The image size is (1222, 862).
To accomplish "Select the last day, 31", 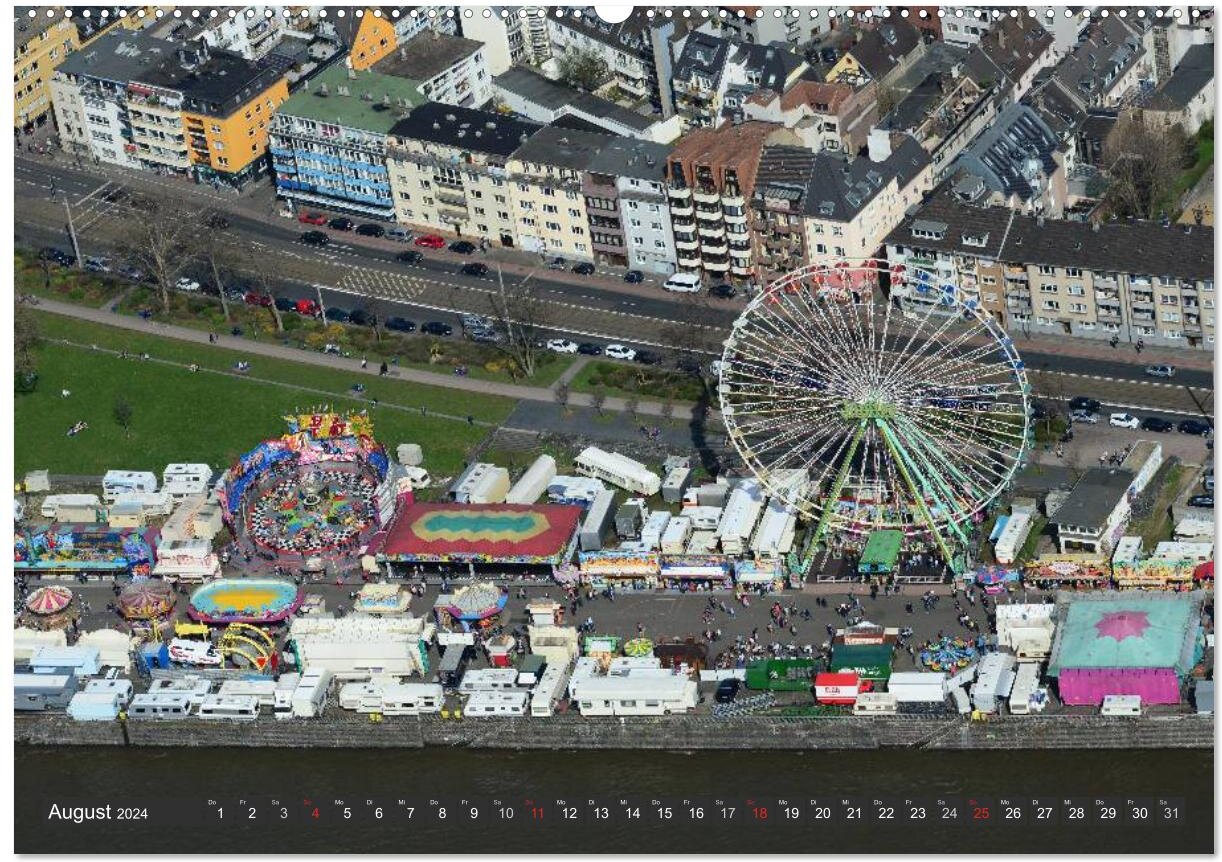I will (1171, 813).
